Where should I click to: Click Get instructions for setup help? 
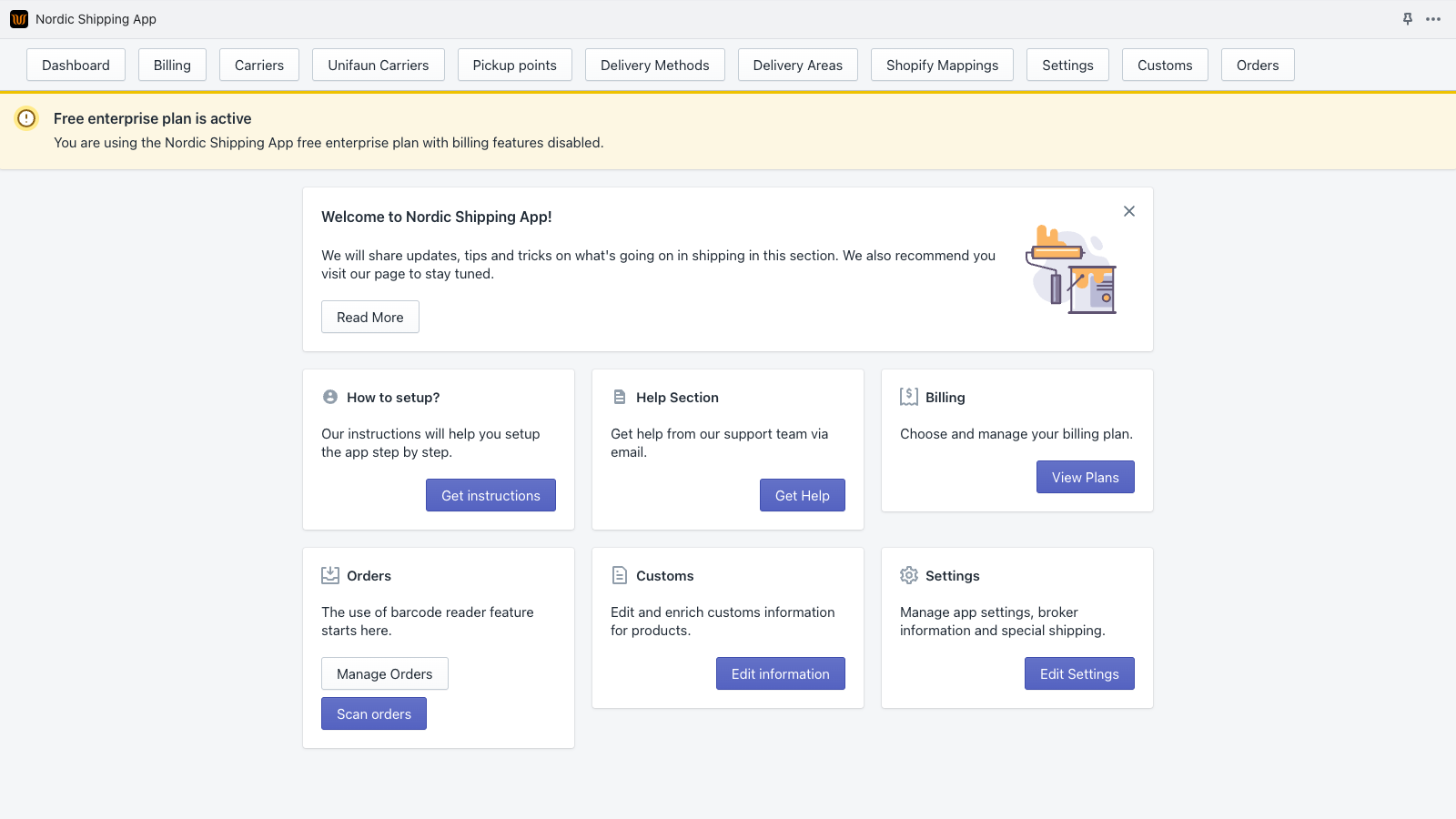pyautogui.click(x=490, y=495)
